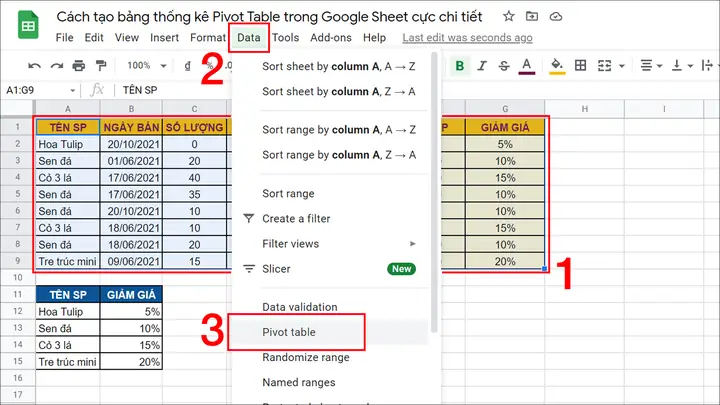The height and width of the screenshot is (405, 720).
Task: Click the Redo toolbar icon
Action: click(x=56, y=66)
